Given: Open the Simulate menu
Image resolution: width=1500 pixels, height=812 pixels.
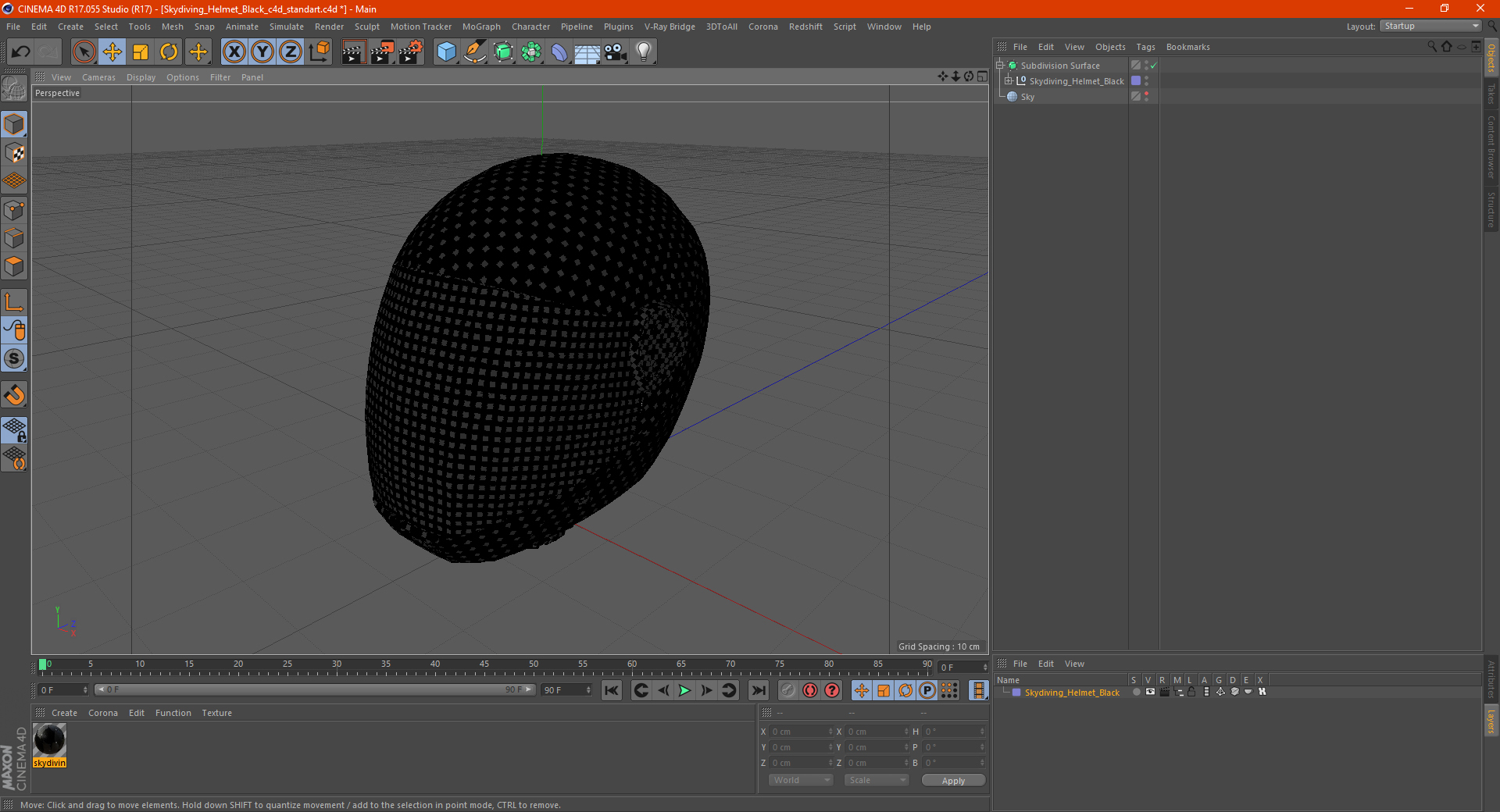Looking at the screenshot, I should [x=287, y=27].
